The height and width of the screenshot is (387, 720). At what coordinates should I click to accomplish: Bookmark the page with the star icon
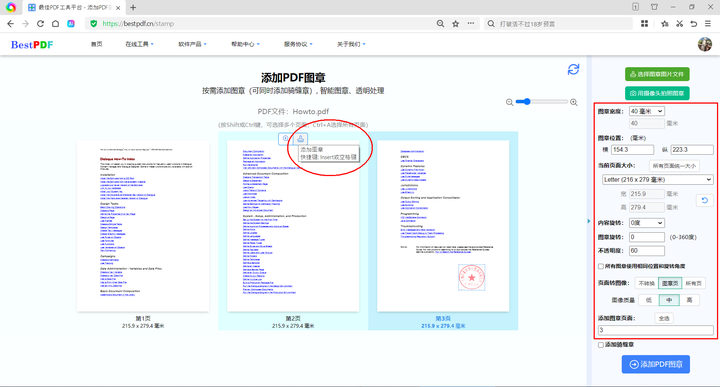pyautogui.click(x=456, y=23)
